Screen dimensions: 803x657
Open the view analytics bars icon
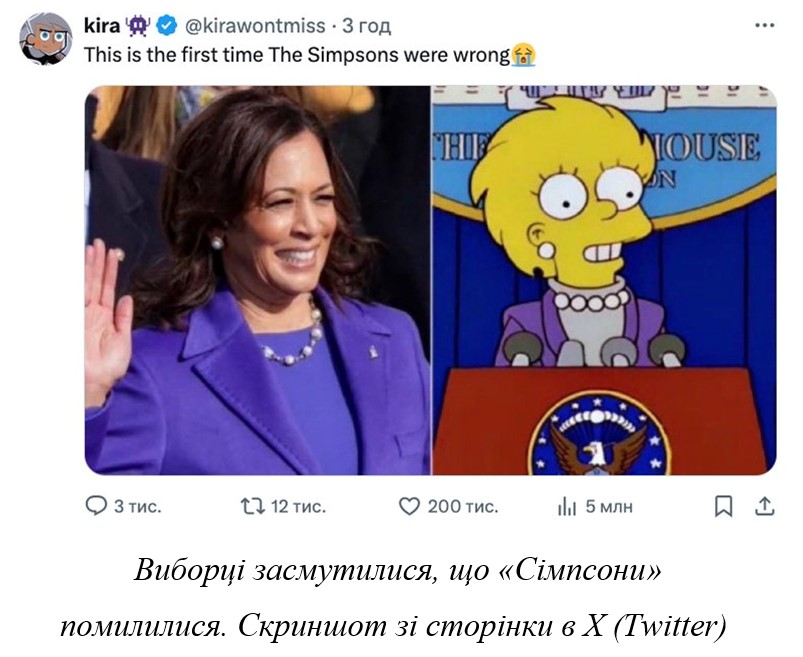567,507
